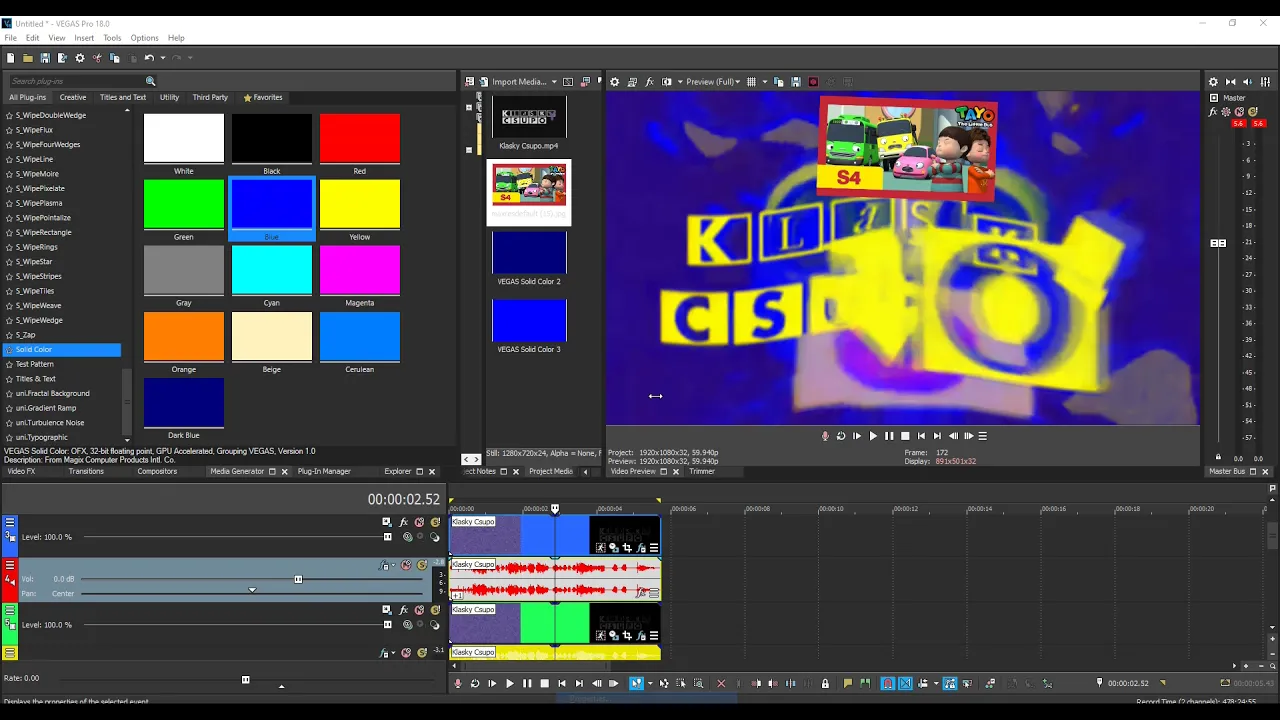Viewport: 1280px width, 720px height.
Task: Open the Third Party plug-in category
Action: pyautogui.click(x=210, y=97)
